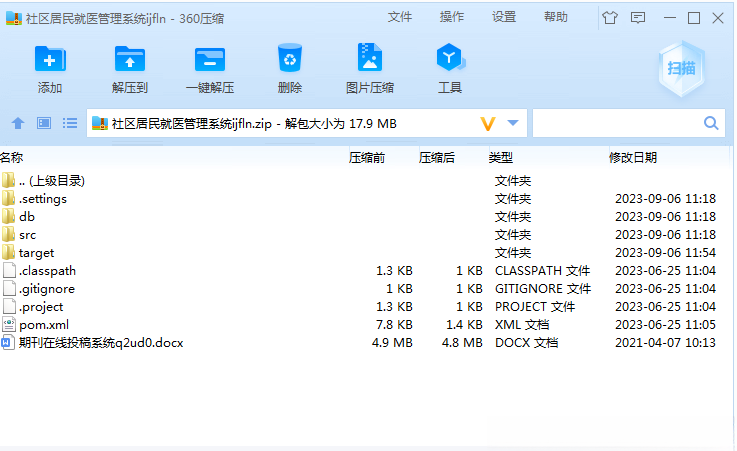
Task: Sort by the 修改日期 column header
Action: coord(633,157)
